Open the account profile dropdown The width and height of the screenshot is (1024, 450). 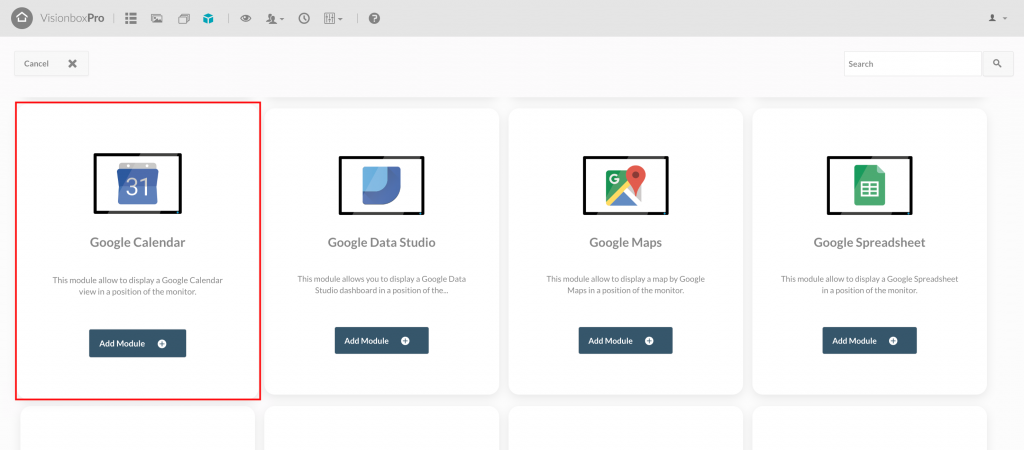coord(997,18)
